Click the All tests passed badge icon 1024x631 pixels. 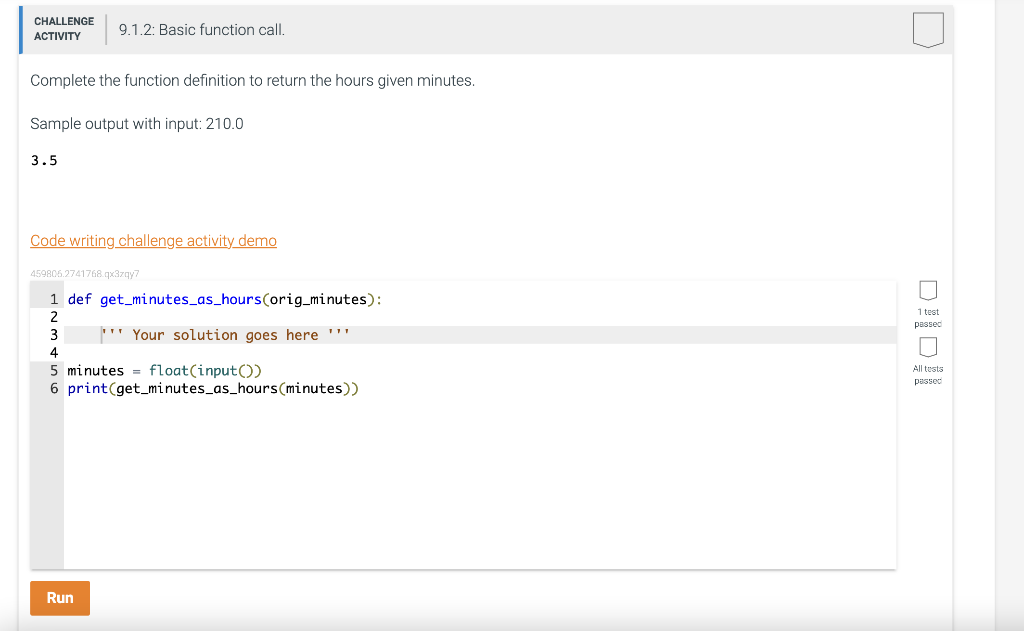(928, 347)
